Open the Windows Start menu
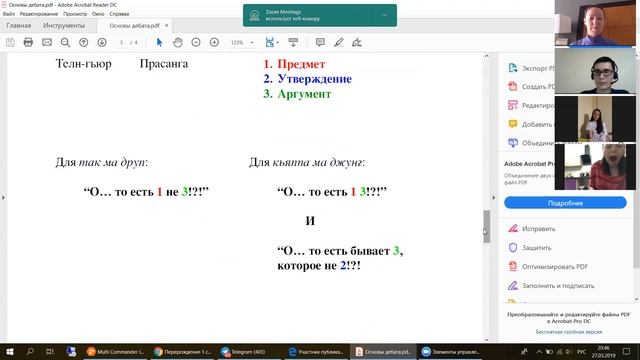The height and width of the screenshot is (360, 640). (x=10, y=351)
